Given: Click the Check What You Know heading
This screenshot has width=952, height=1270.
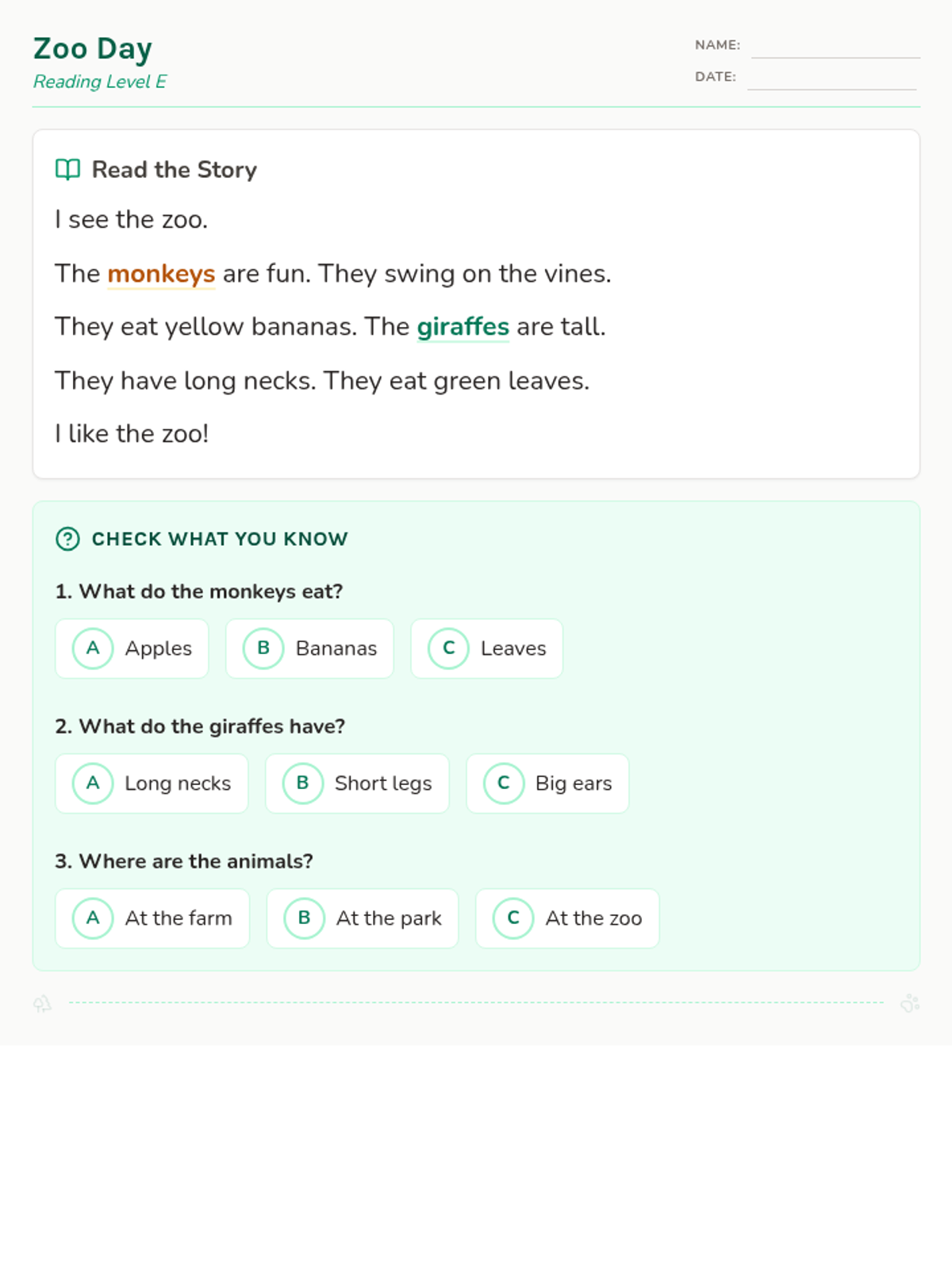Looking at the screenshot, I should pos(220,539).
